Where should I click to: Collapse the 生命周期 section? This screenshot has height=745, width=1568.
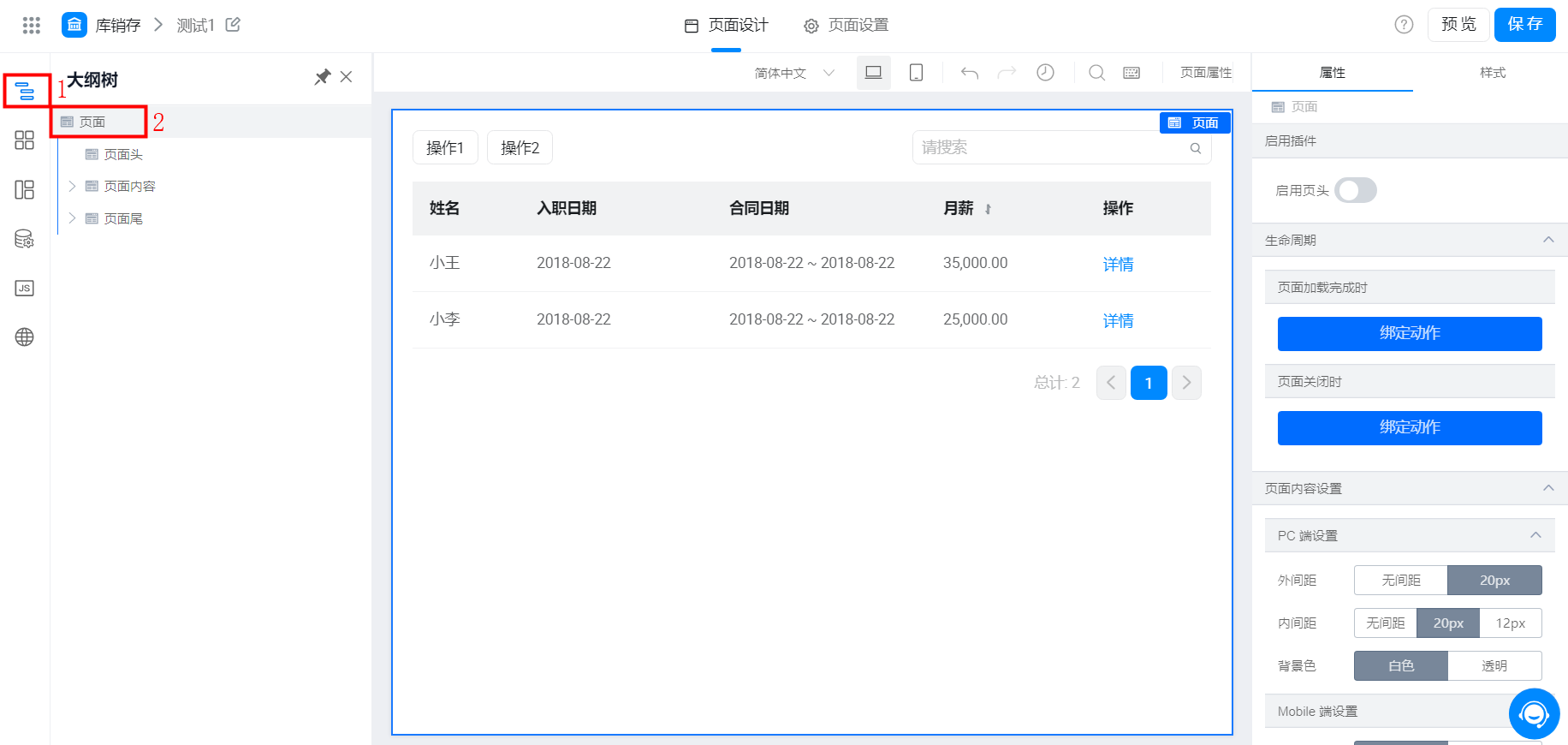coord(1548,240)
